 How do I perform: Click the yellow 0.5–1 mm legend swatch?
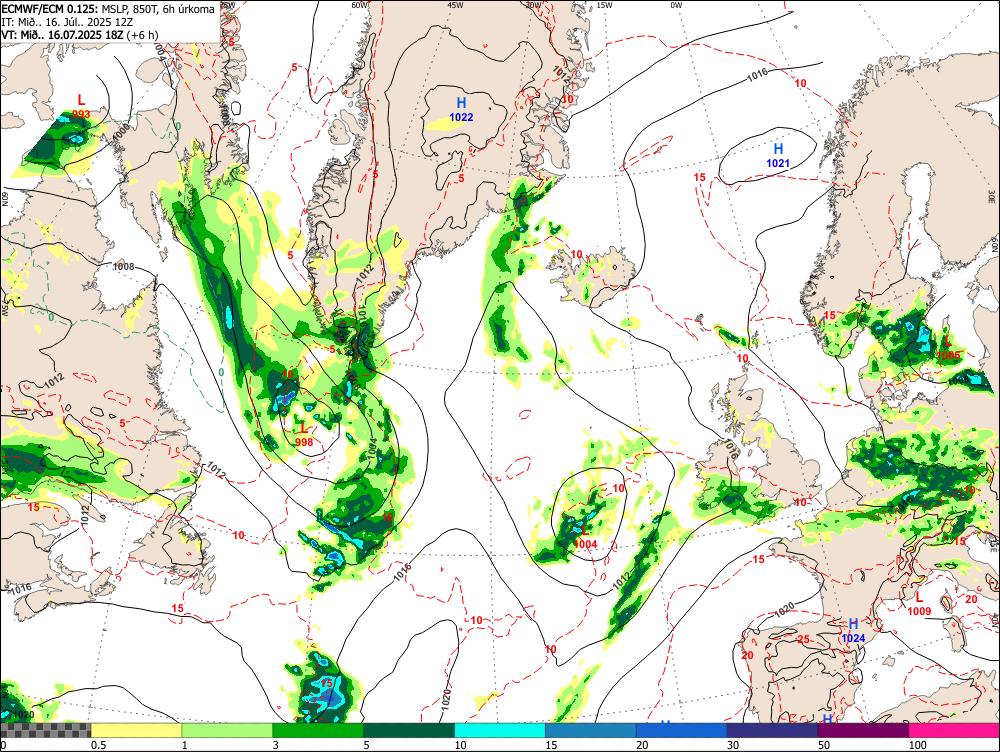click(x=136, y=730)
